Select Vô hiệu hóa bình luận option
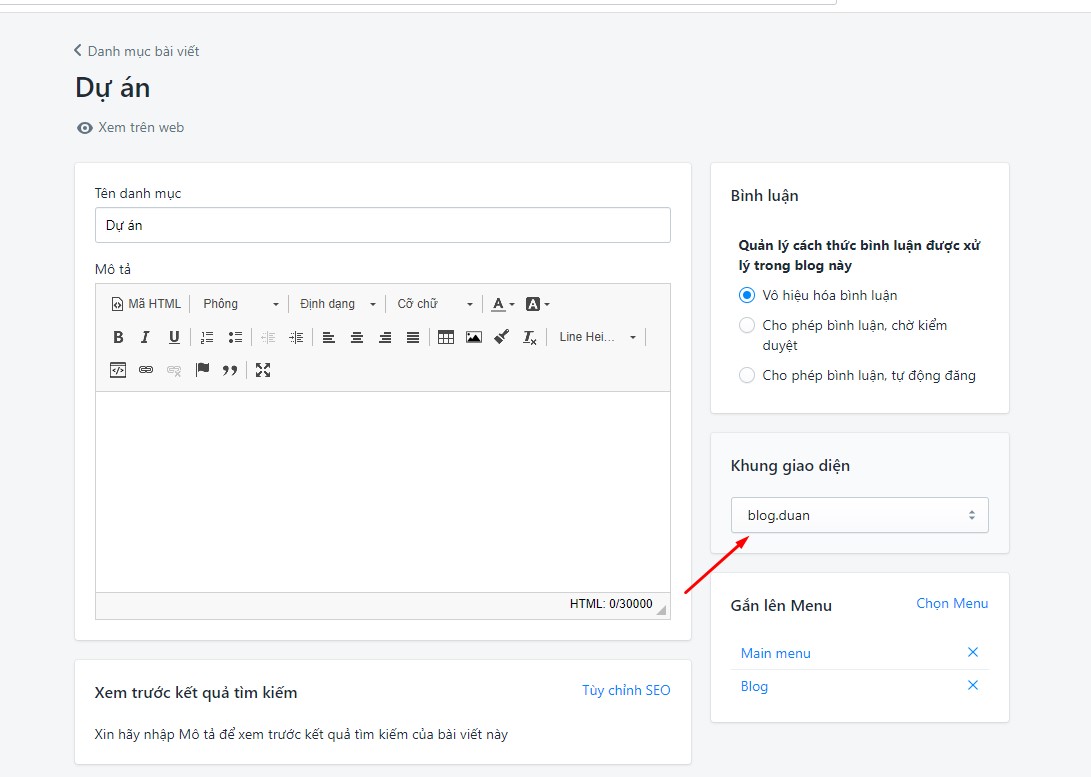1091x777 pixels. point(747,295)
